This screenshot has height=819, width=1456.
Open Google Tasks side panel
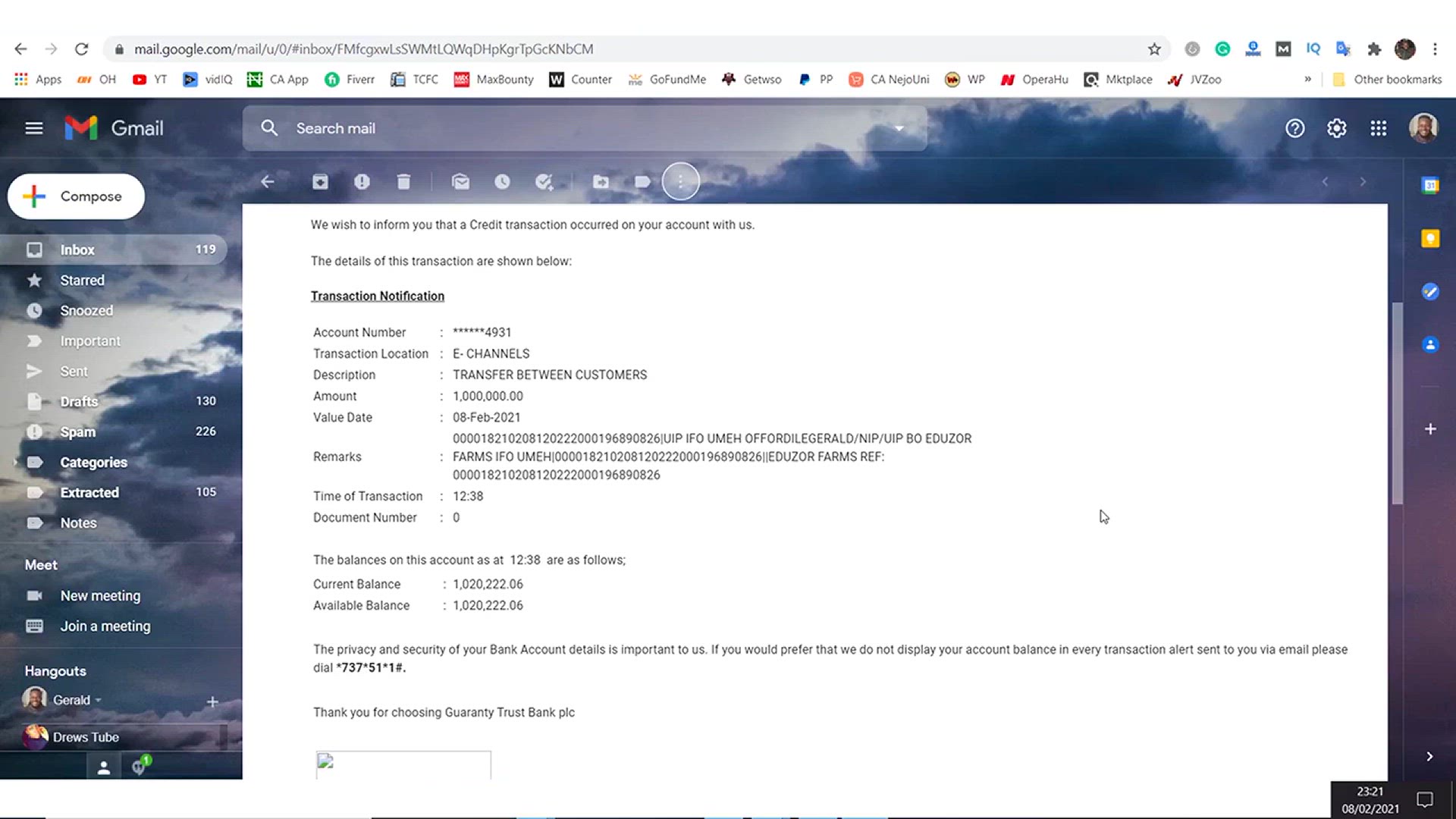1429,292
